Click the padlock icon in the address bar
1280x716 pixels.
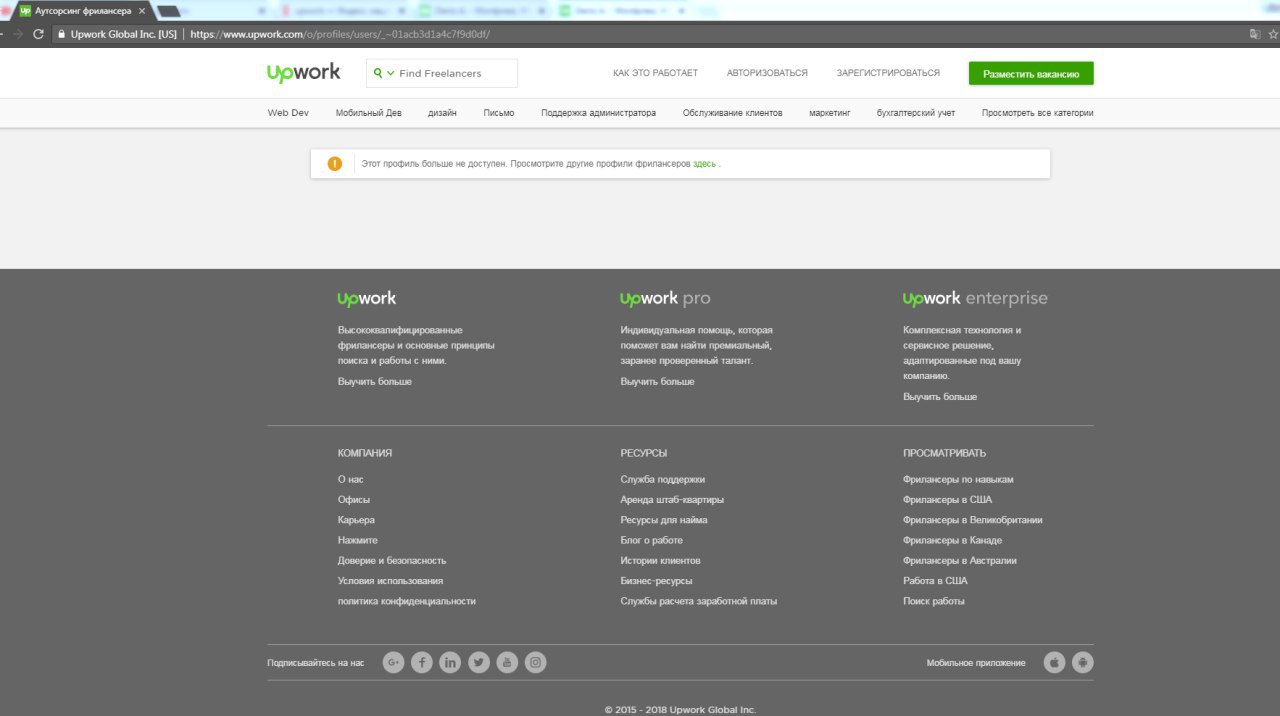[61, 34]
